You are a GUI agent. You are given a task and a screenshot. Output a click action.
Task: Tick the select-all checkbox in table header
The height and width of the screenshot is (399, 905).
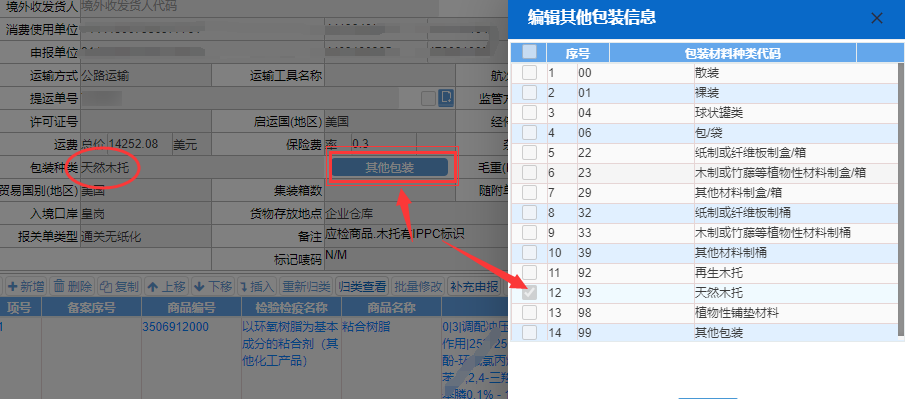coord(529,52)
